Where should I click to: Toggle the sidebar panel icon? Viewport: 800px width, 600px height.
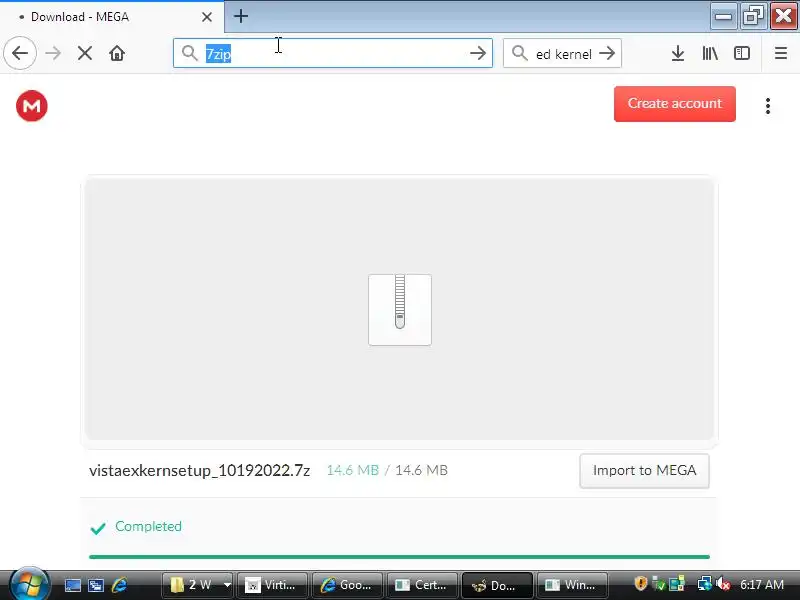[741, 53]
